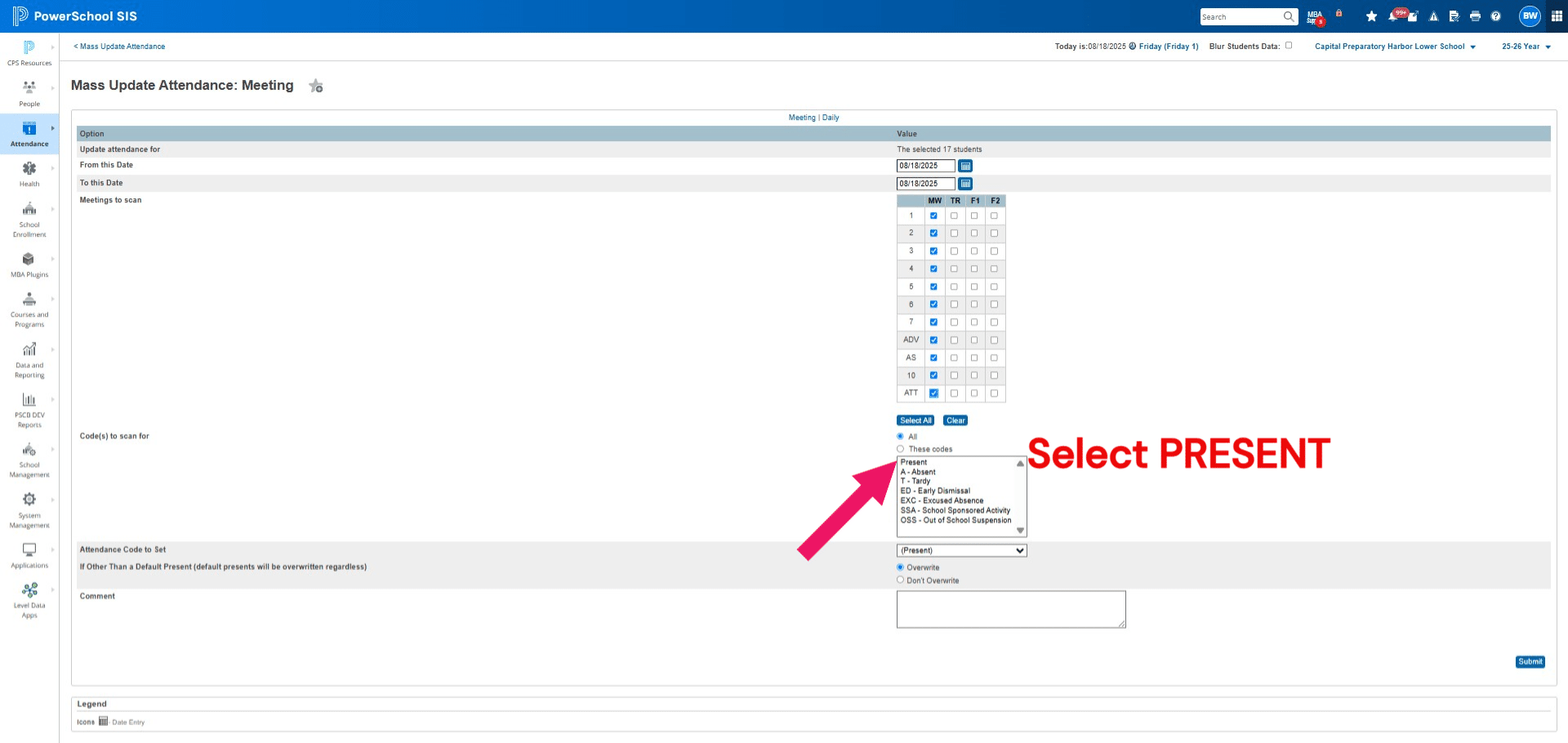Expand the Level Data Apps sidebar arrow
The height and width of the screenshot is (743, 1568).
point(53,590)
